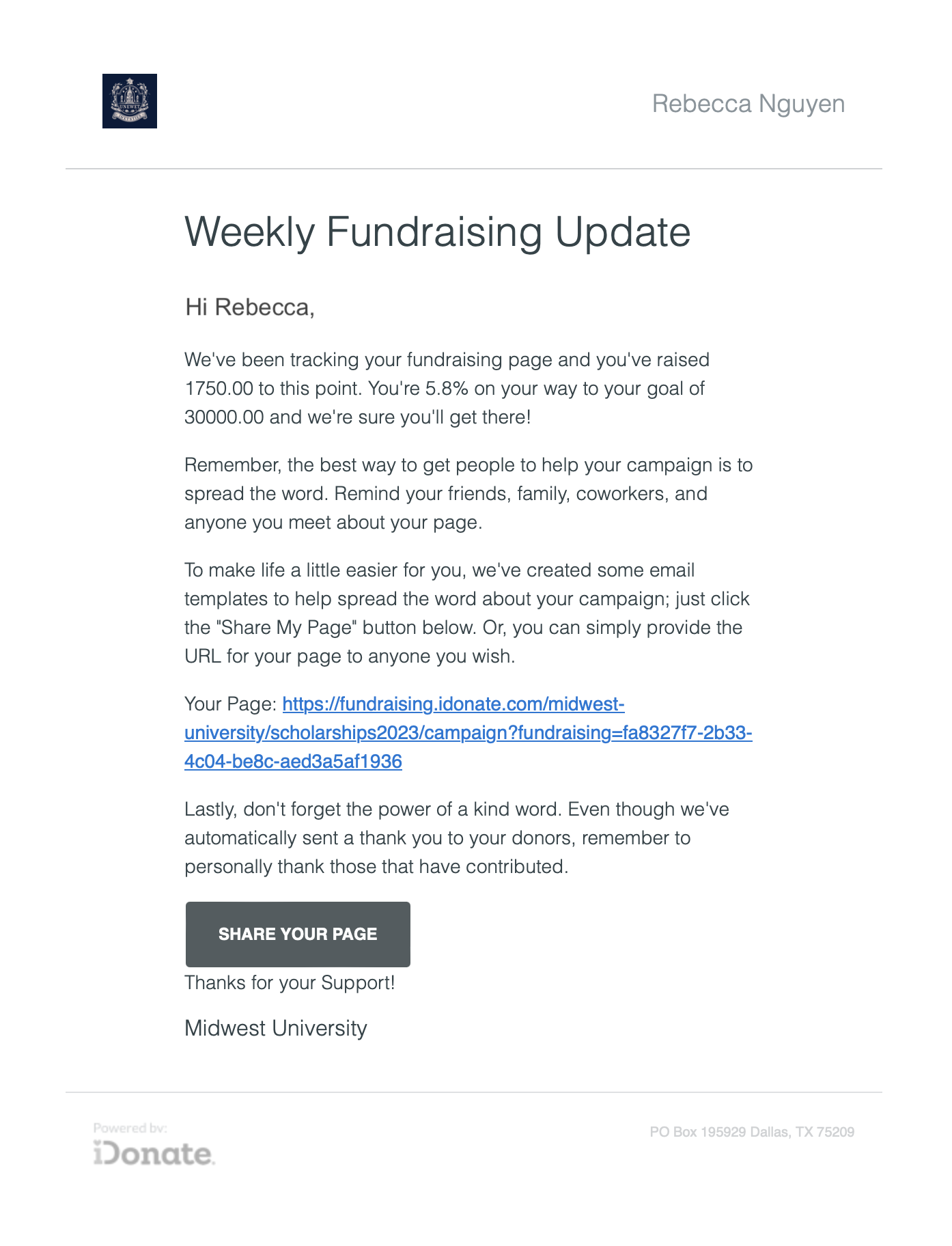
Task: Click the 'Hi Rebecca,' greeting
Action: click(250, 307)
